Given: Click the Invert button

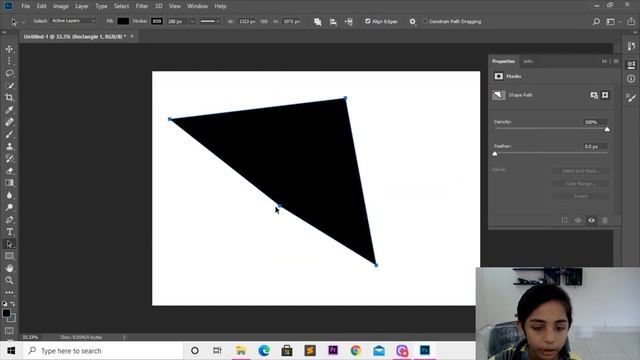Looking at the screenshot, I should [580, 196].
